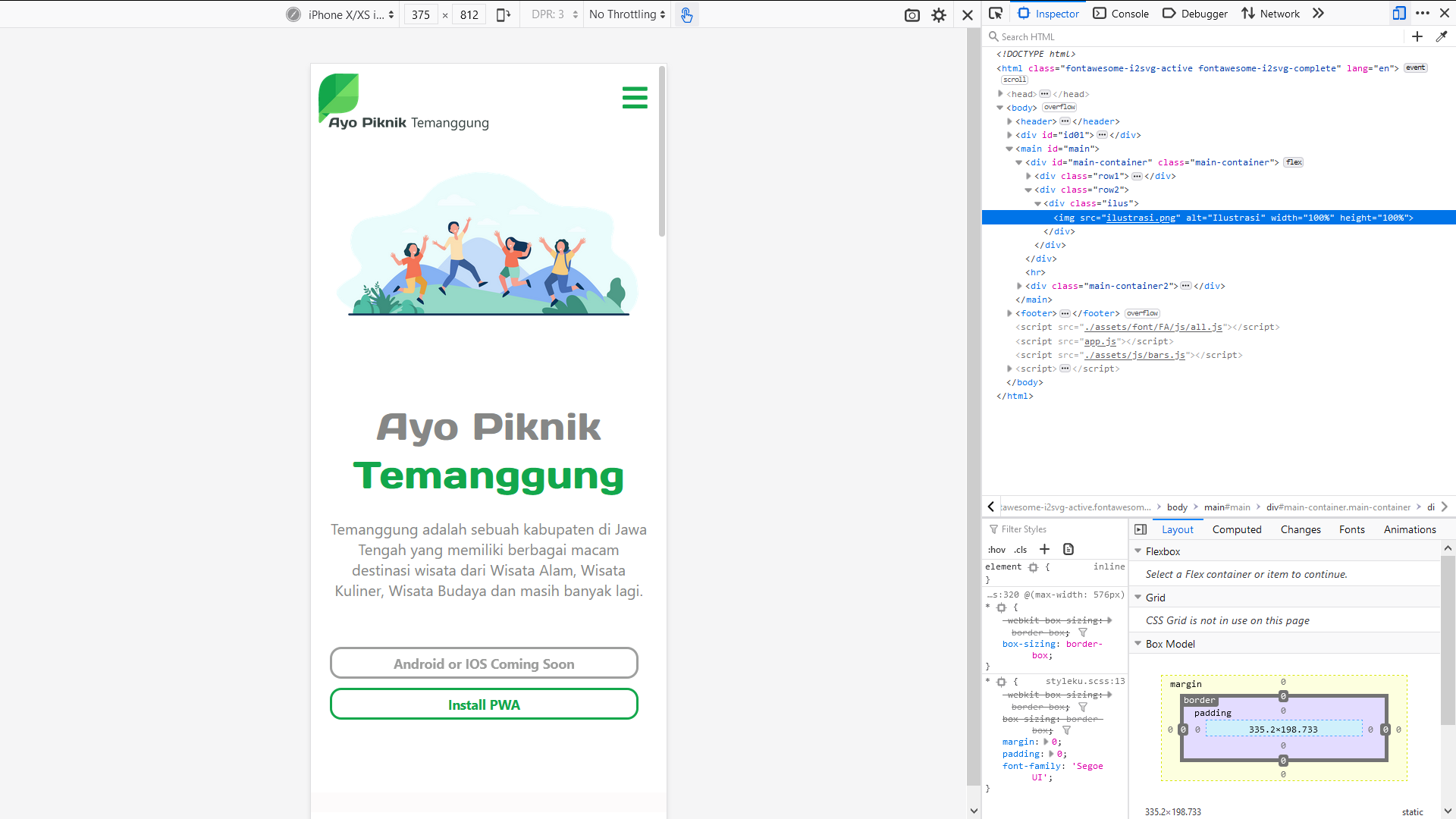
Task: Create a new node with plus icon
Action: tap(1417, 36)
